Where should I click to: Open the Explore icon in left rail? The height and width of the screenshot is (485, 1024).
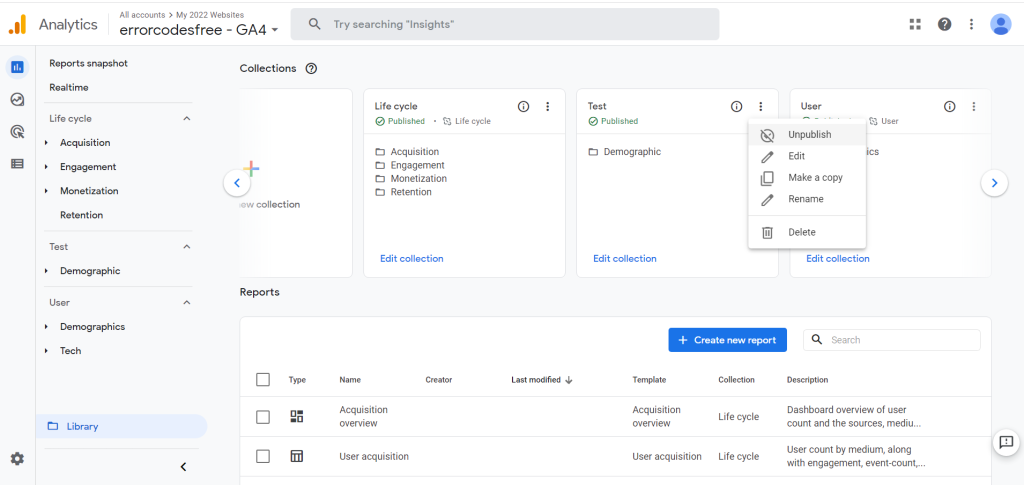17,99
